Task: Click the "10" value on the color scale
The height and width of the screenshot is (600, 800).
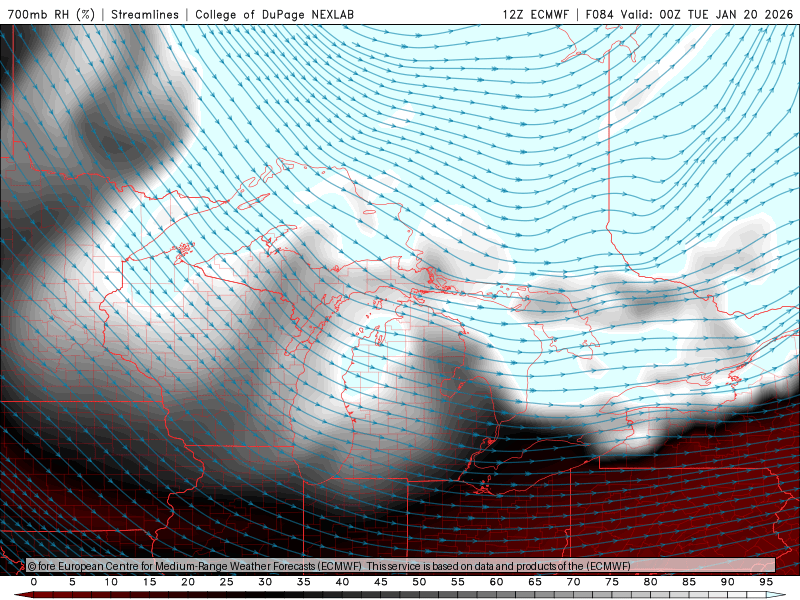Action: (x=111, y=582)
